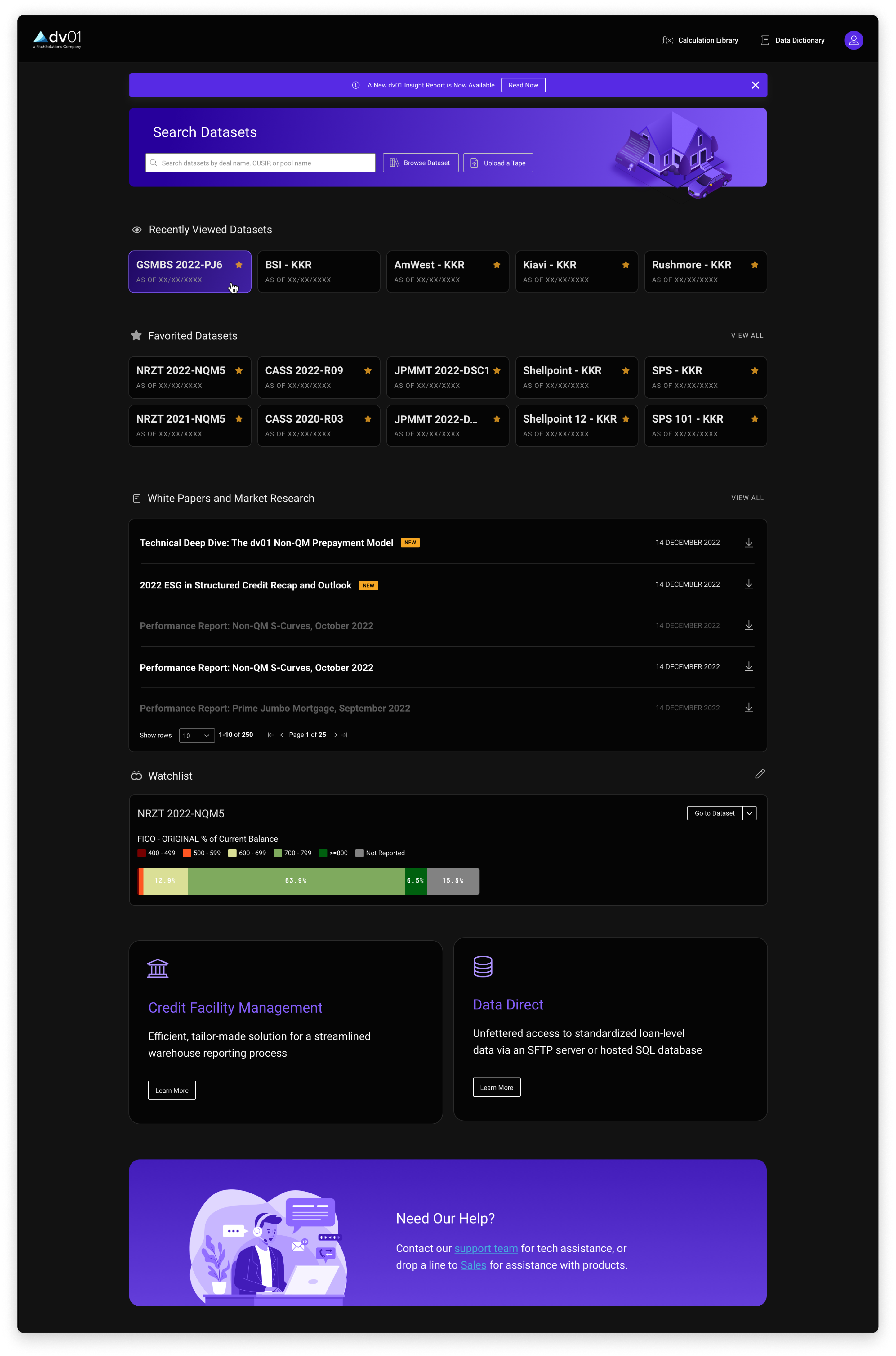Toggle the JPMMT 2022-DSC1 favorite star
Image resolution: width=896 pixels, height=1356 pixels.
point(497,370)
